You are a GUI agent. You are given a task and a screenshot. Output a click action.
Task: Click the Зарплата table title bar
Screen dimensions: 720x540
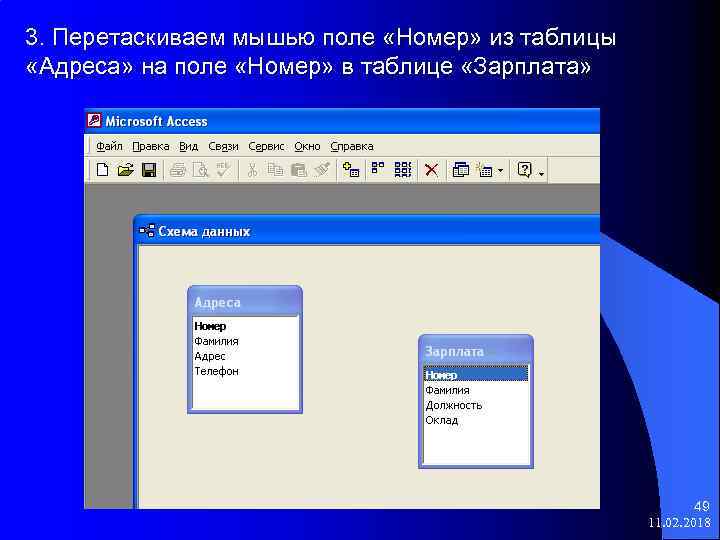[x=476, y=351]
